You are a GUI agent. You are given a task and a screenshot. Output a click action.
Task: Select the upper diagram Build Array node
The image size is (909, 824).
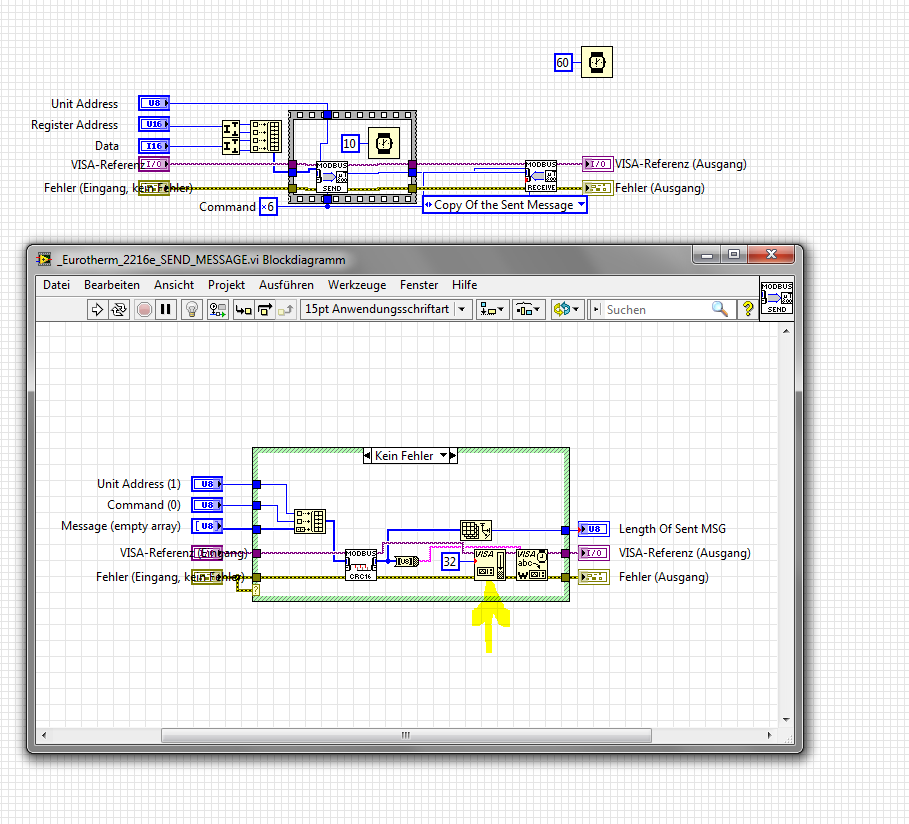(x=266, y=136)
